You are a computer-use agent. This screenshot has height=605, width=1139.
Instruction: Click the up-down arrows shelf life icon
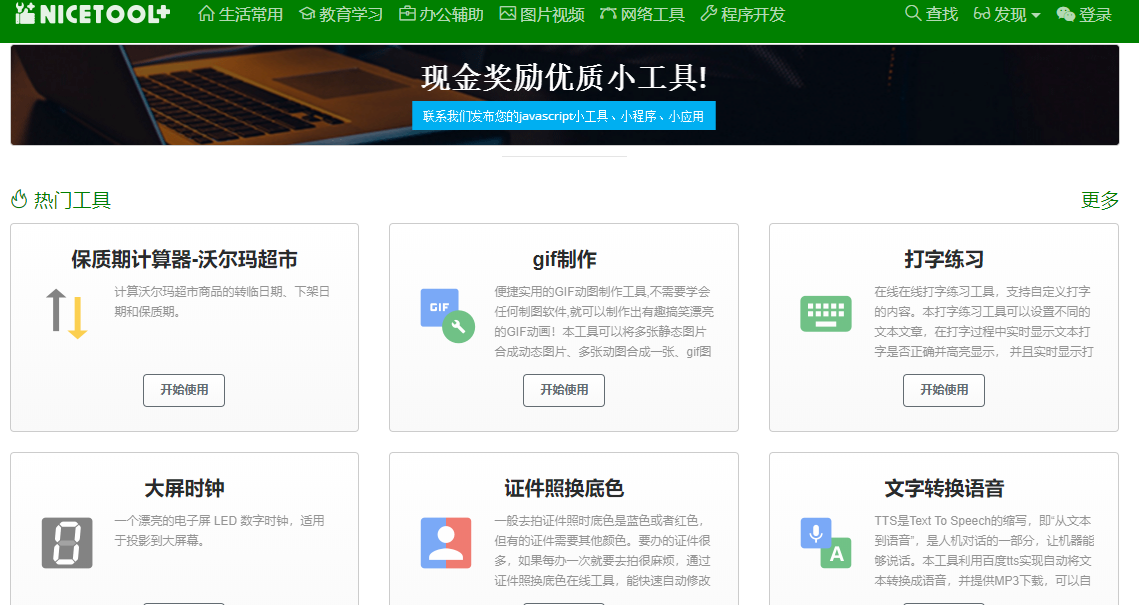coord(67,314)
